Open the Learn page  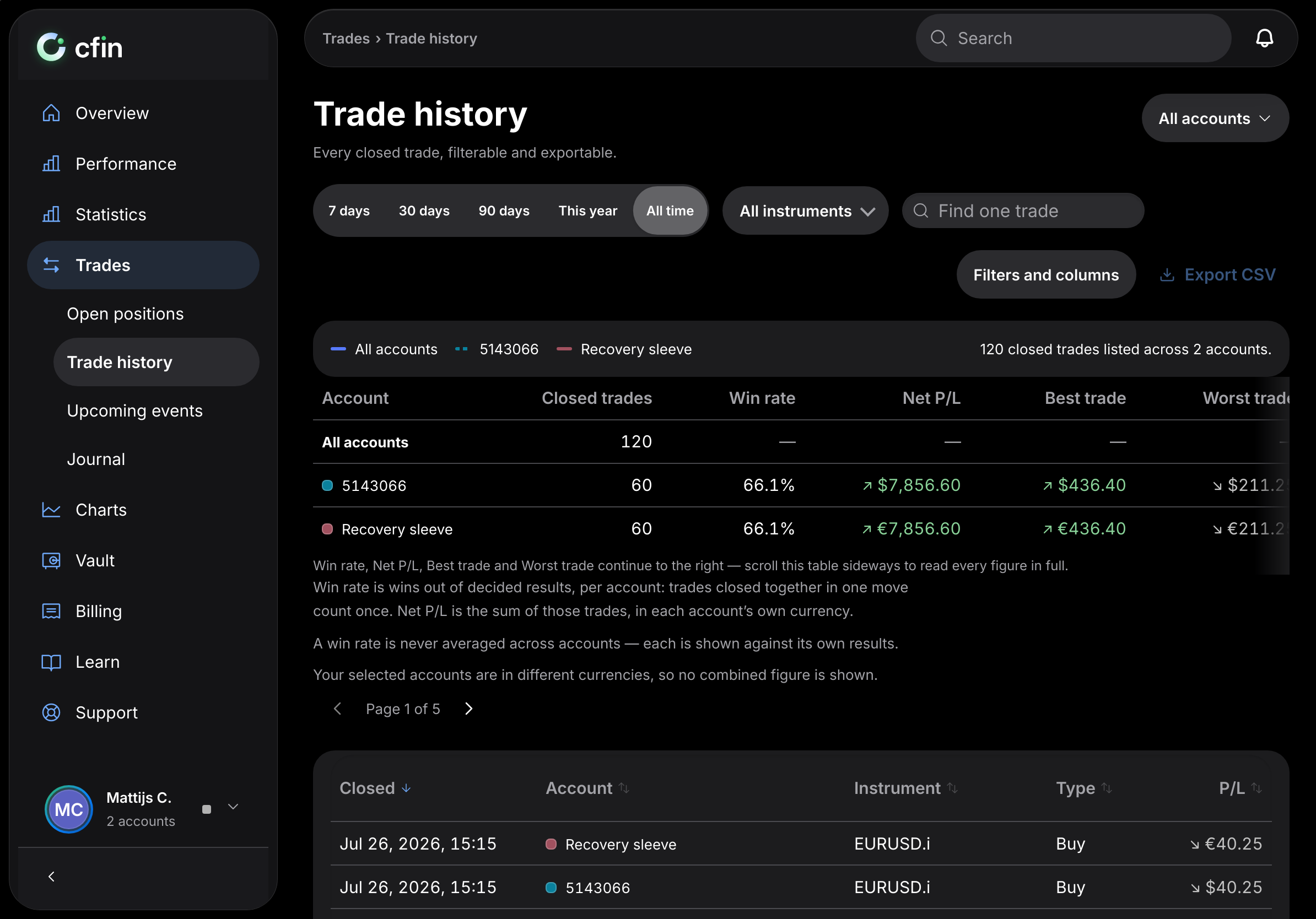pyautogui.click(x=143, y=662)
